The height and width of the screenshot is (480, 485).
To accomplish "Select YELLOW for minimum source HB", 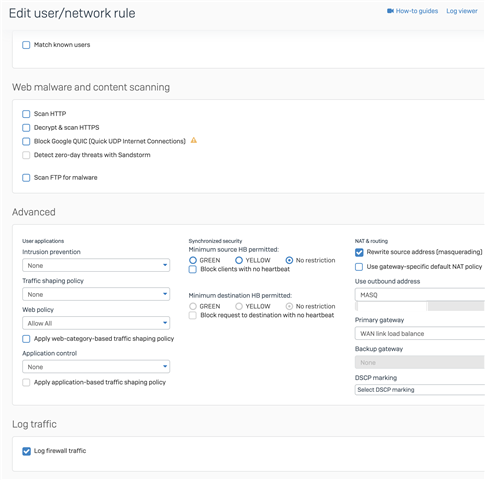I will tap(239, 260).
